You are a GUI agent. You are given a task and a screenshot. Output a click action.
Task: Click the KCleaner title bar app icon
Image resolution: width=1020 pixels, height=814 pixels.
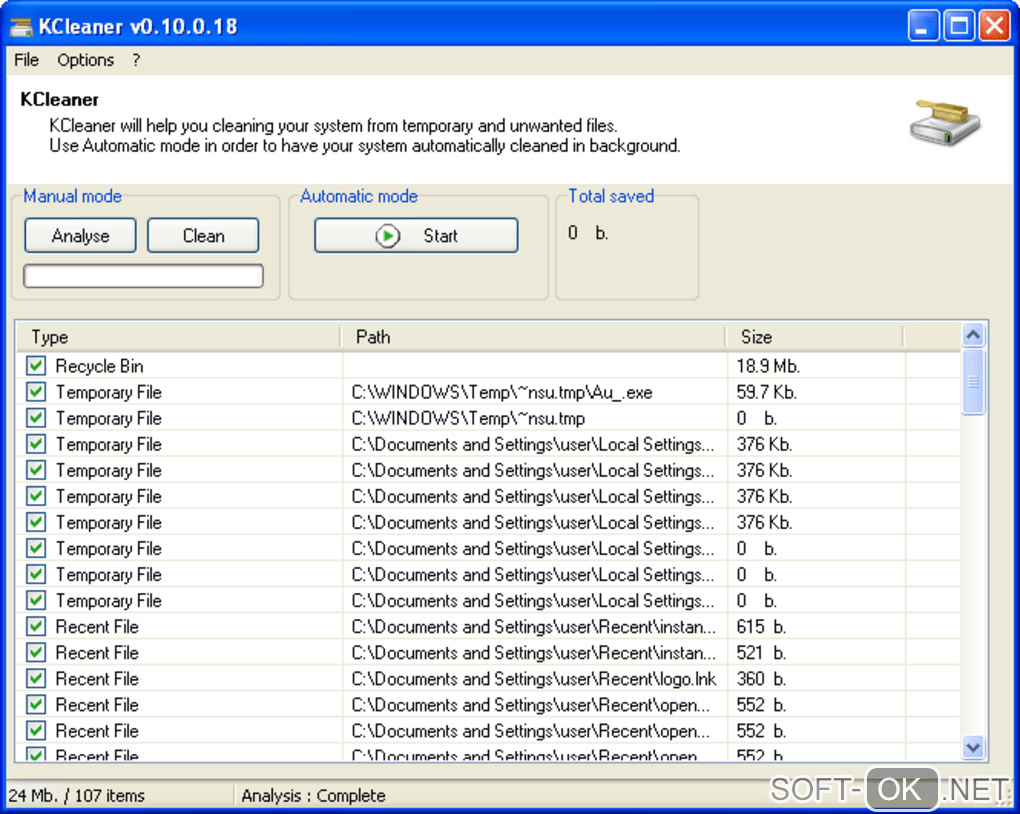coord(21,27)
